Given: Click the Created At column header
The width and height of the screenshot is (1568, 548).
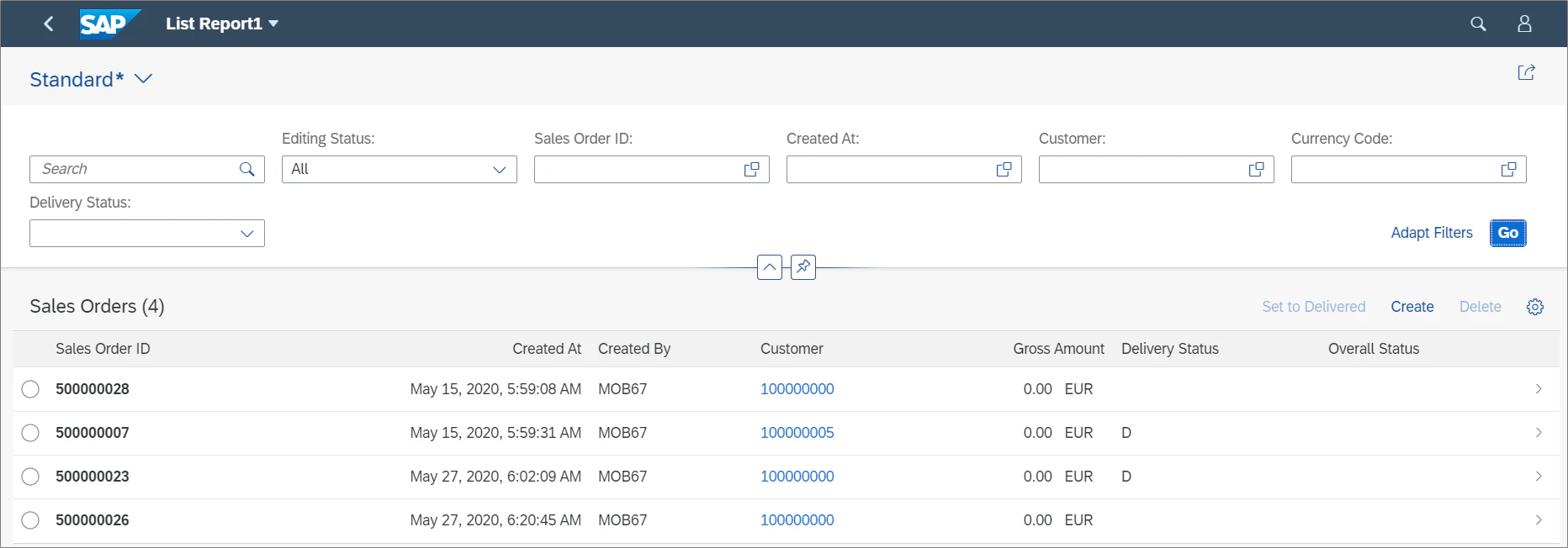Looking at the screenshot, I should point(547,349).
